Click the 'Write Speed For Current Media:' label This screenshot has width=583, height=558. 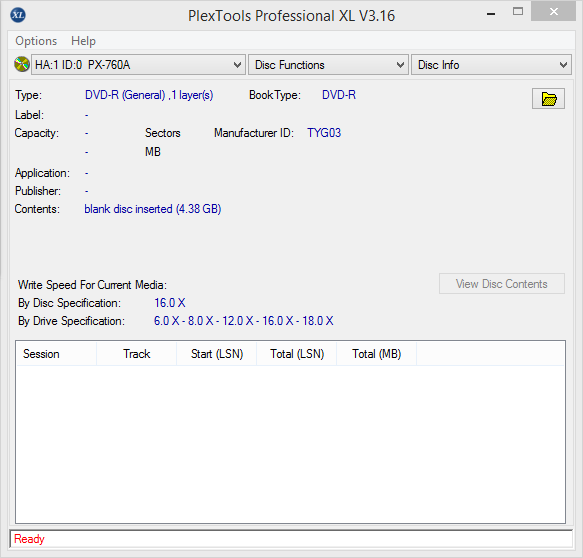point(92,285)
